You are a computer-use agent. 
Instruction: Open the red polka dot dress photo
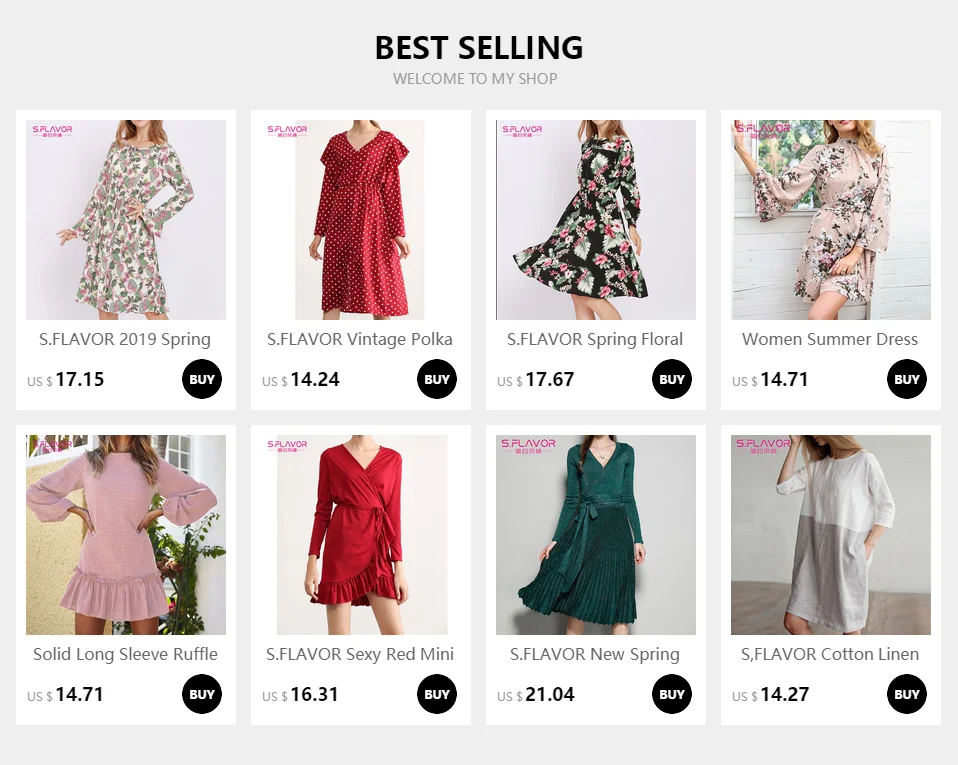(x=360, y=219)
